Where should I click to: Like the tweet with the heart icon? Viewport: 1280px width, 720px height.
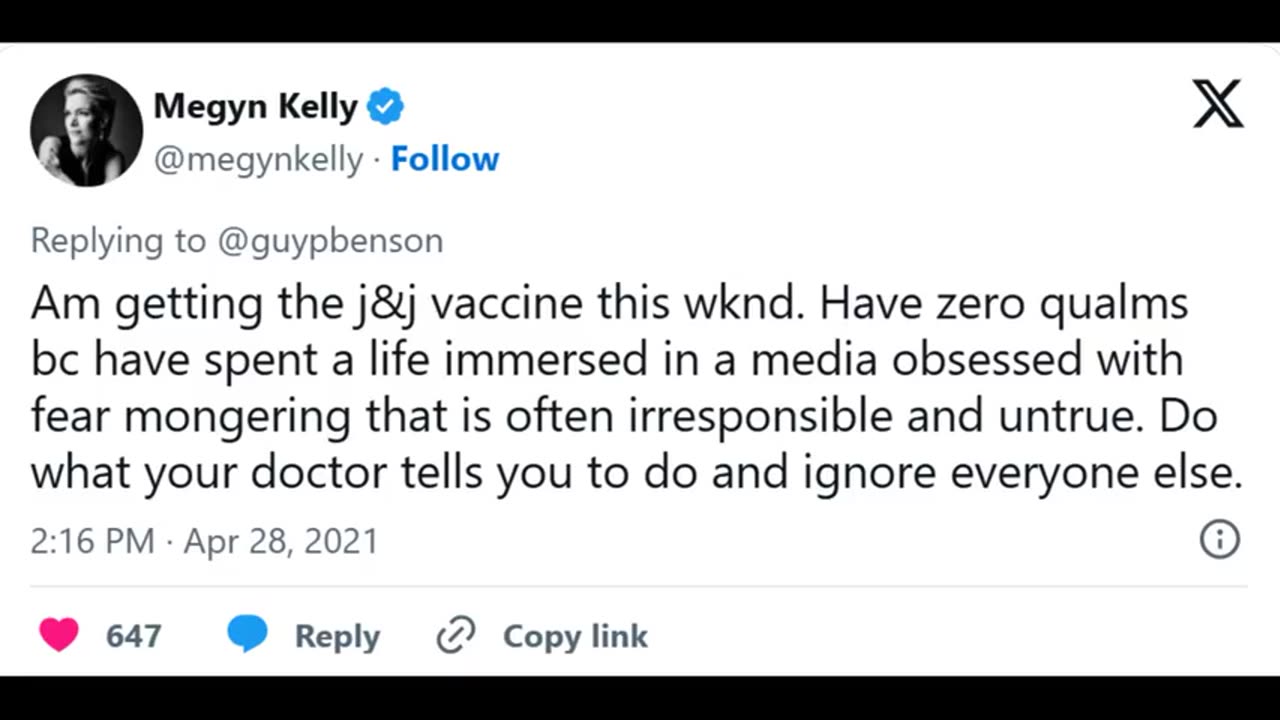tap(59, 635)
